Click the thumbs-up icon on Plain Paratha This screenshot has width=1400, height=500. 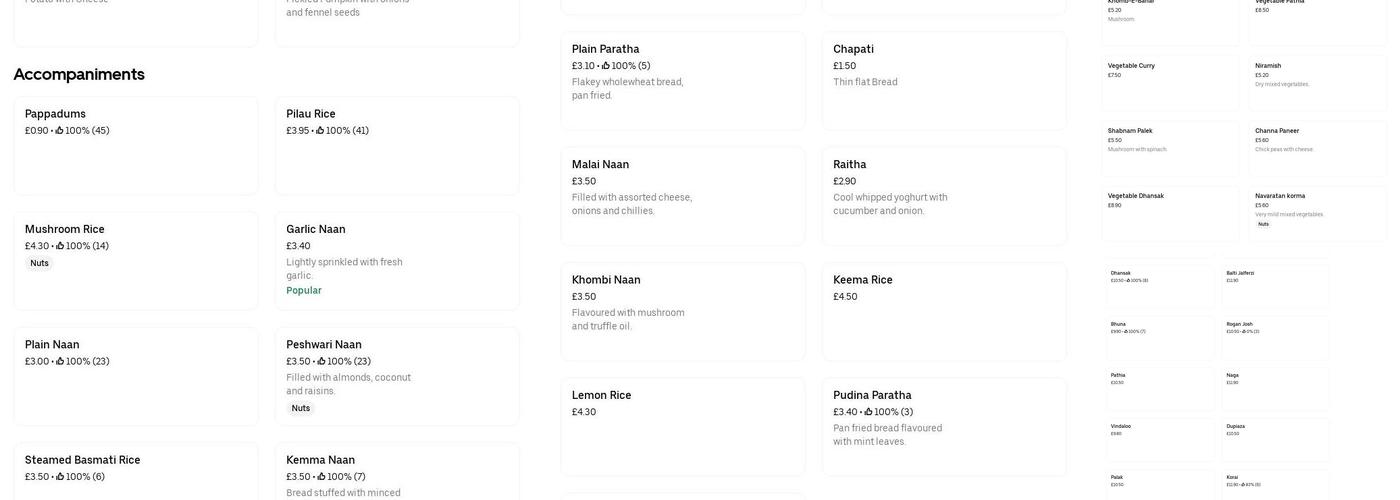[x=606, y=66]
